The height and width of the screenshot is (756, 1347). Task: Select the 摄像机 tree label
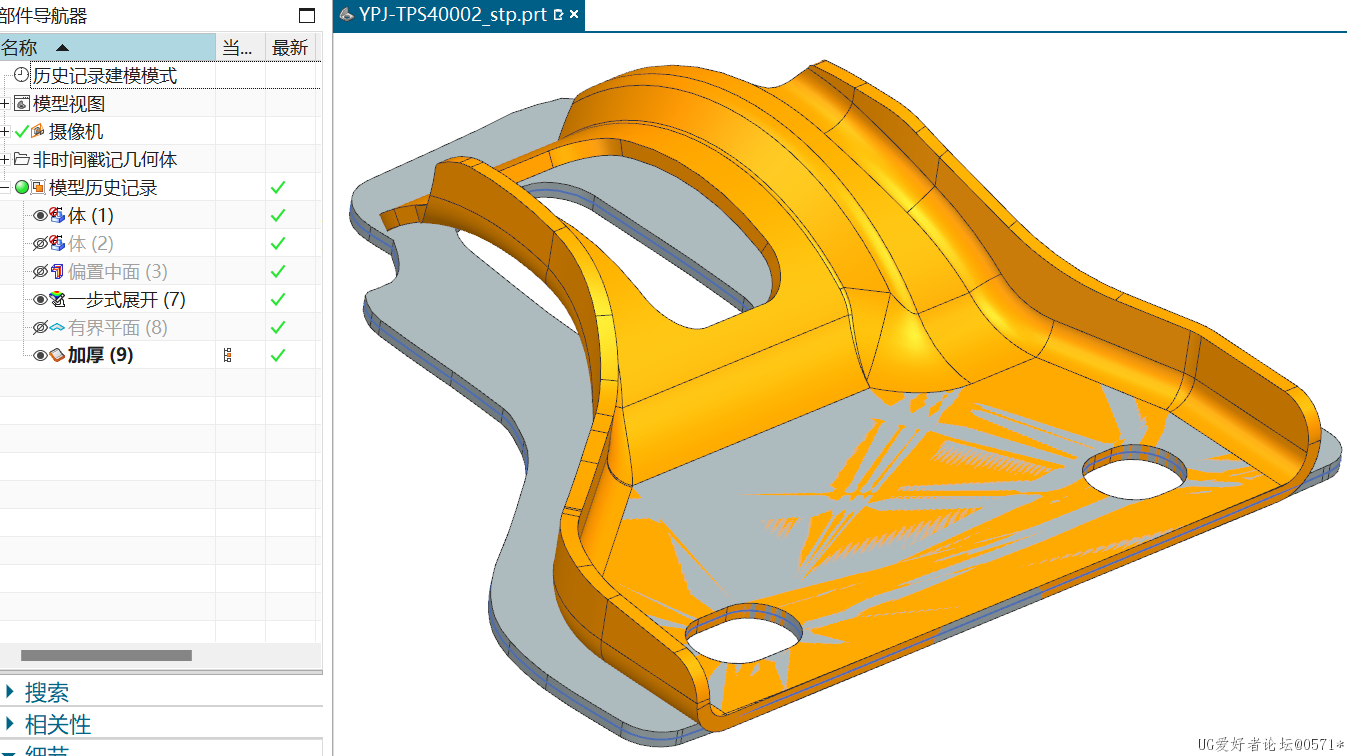[x=76, y=131]
